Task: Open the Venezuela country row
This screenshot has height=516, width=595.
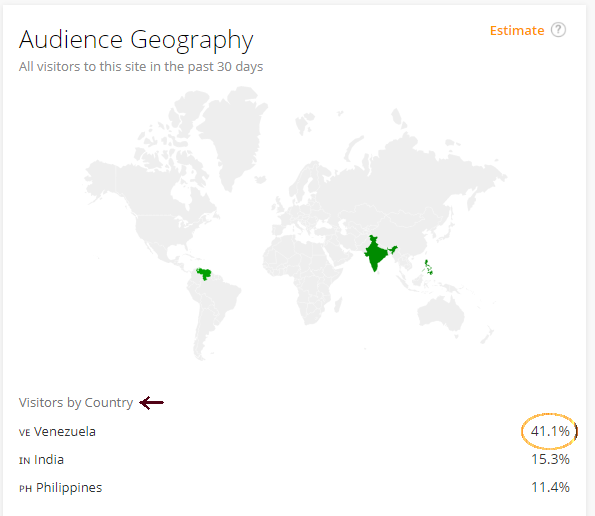Action: coord(294,431)
